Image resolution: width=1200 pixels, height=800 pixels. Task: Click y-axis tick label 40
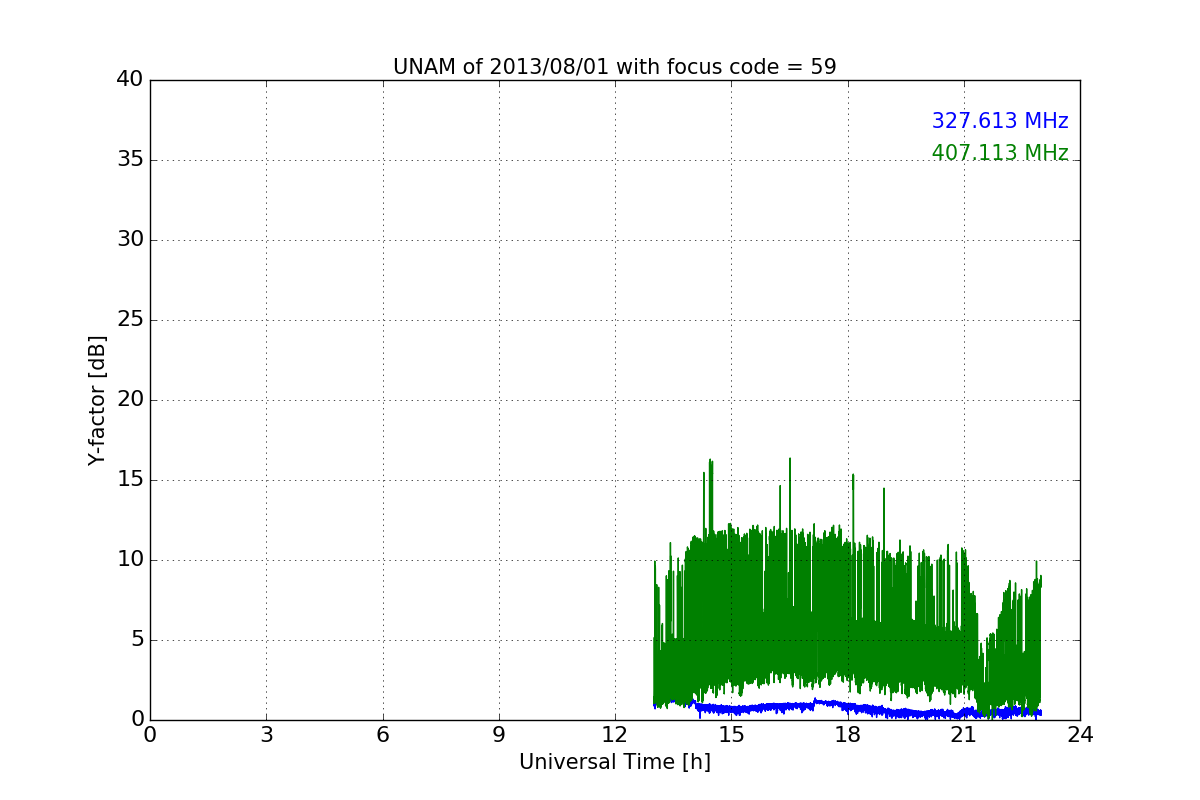coord(129,80)
